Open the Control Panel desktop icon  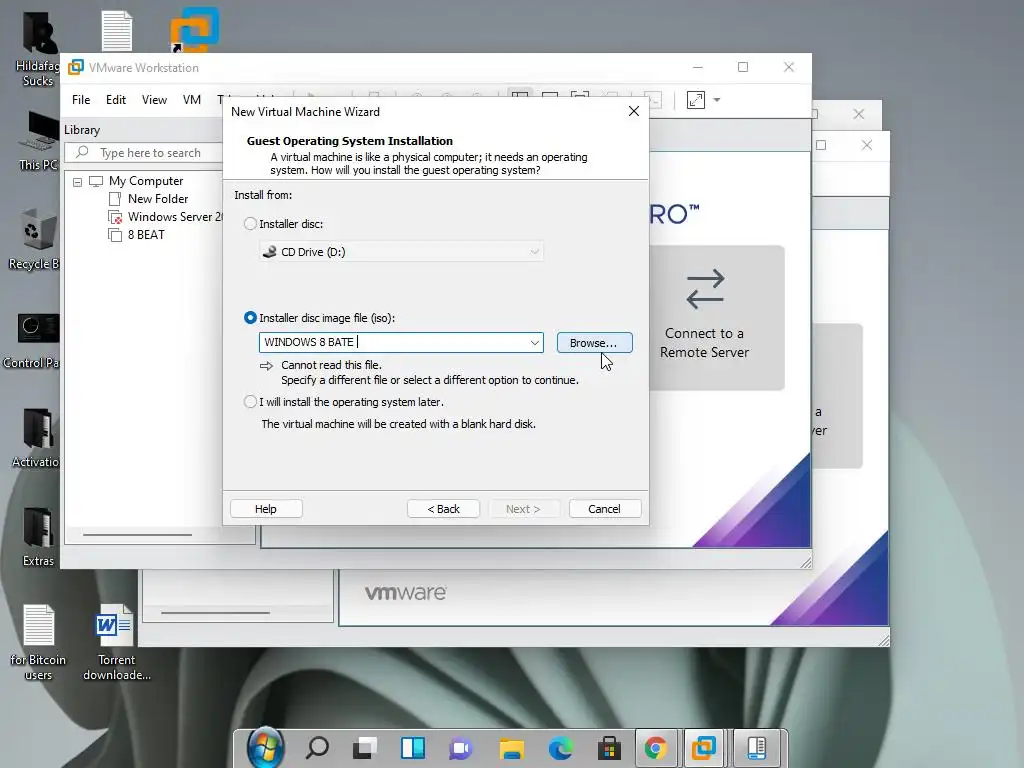coord(31,340)
